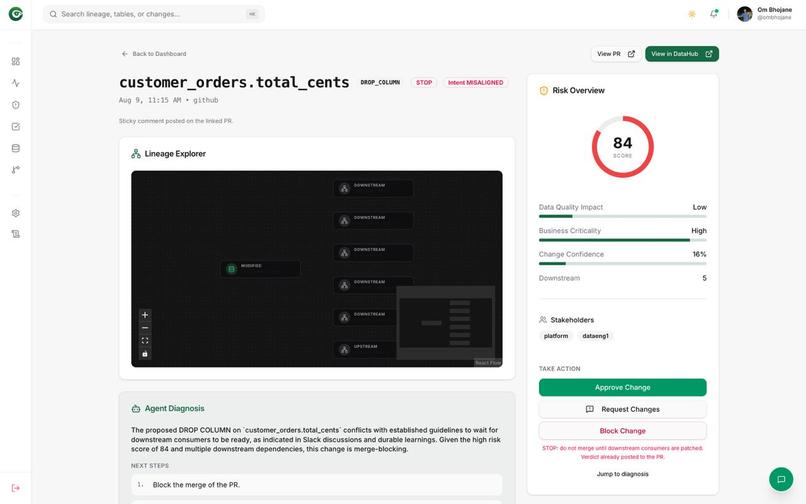
Task: Open the notifications bell
Action: 713,14
